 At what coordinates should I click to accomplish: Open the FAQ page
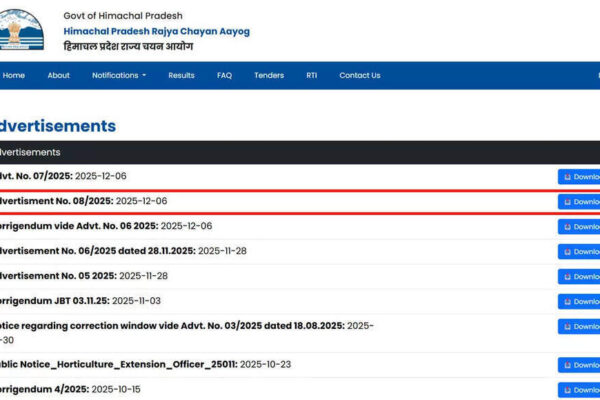point(224,75)
